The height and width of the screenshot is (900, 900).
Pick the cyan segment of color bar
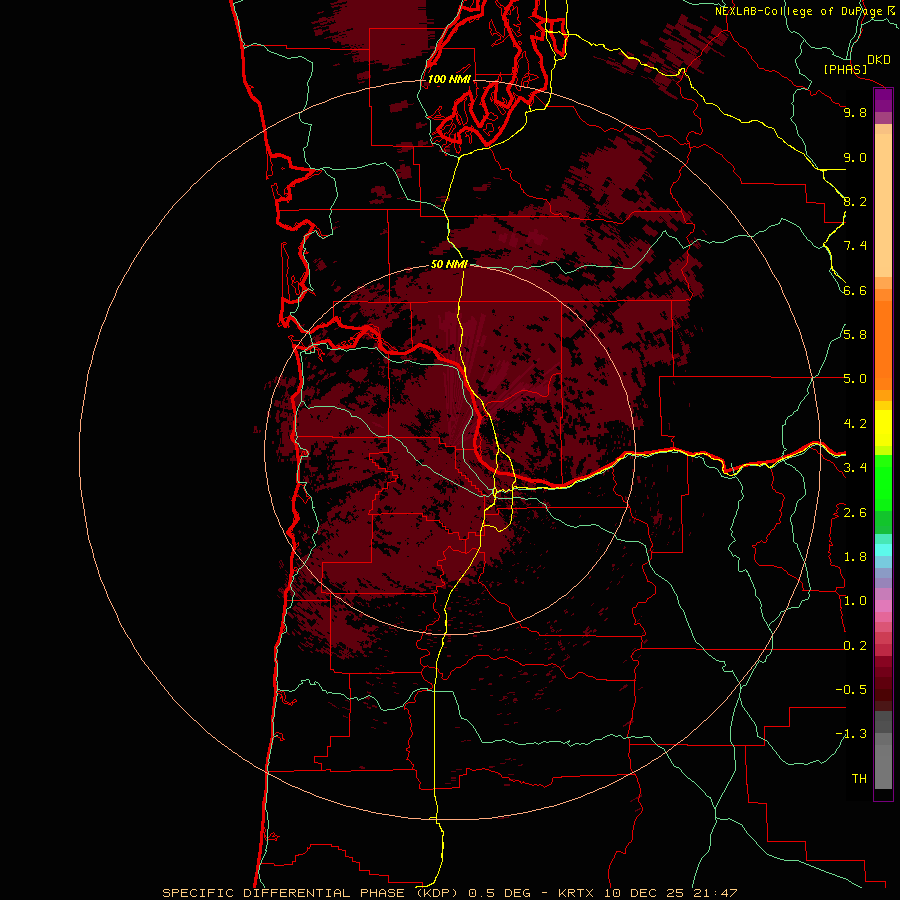point(883,549)
